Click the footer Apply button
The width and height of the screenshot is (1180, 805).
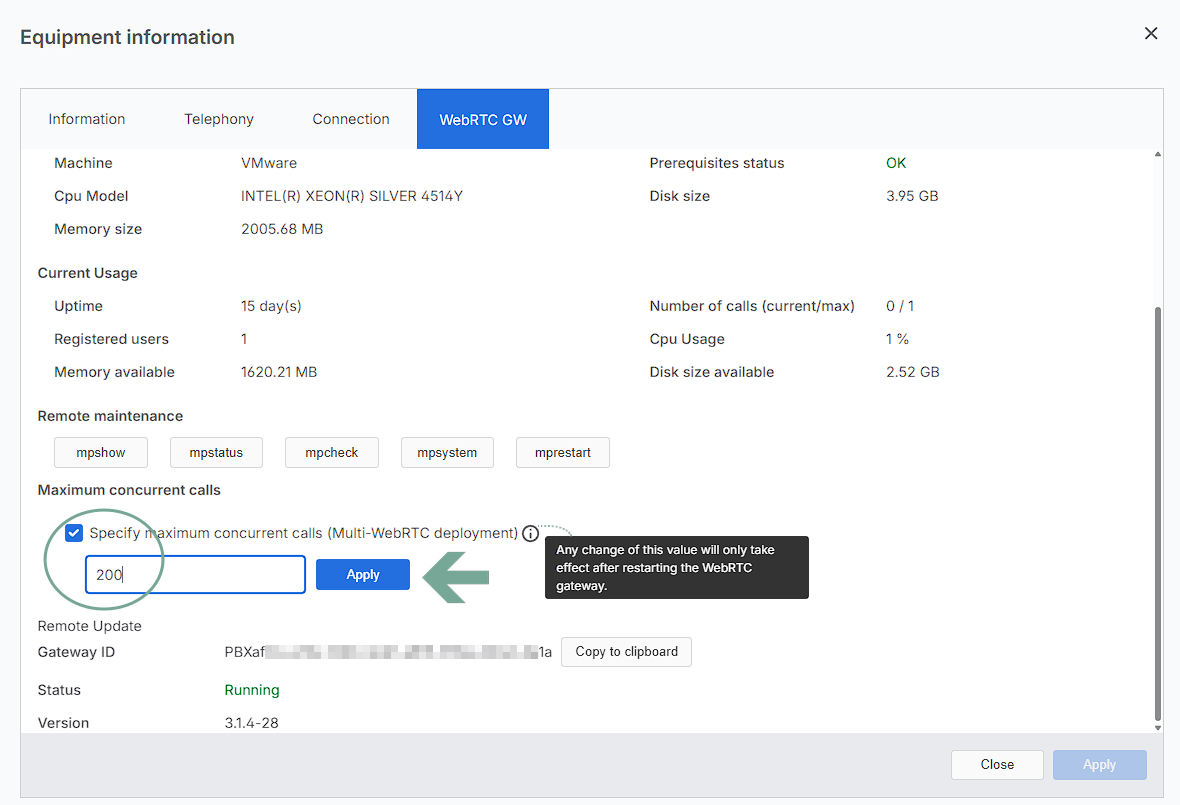click(1099, 765)
